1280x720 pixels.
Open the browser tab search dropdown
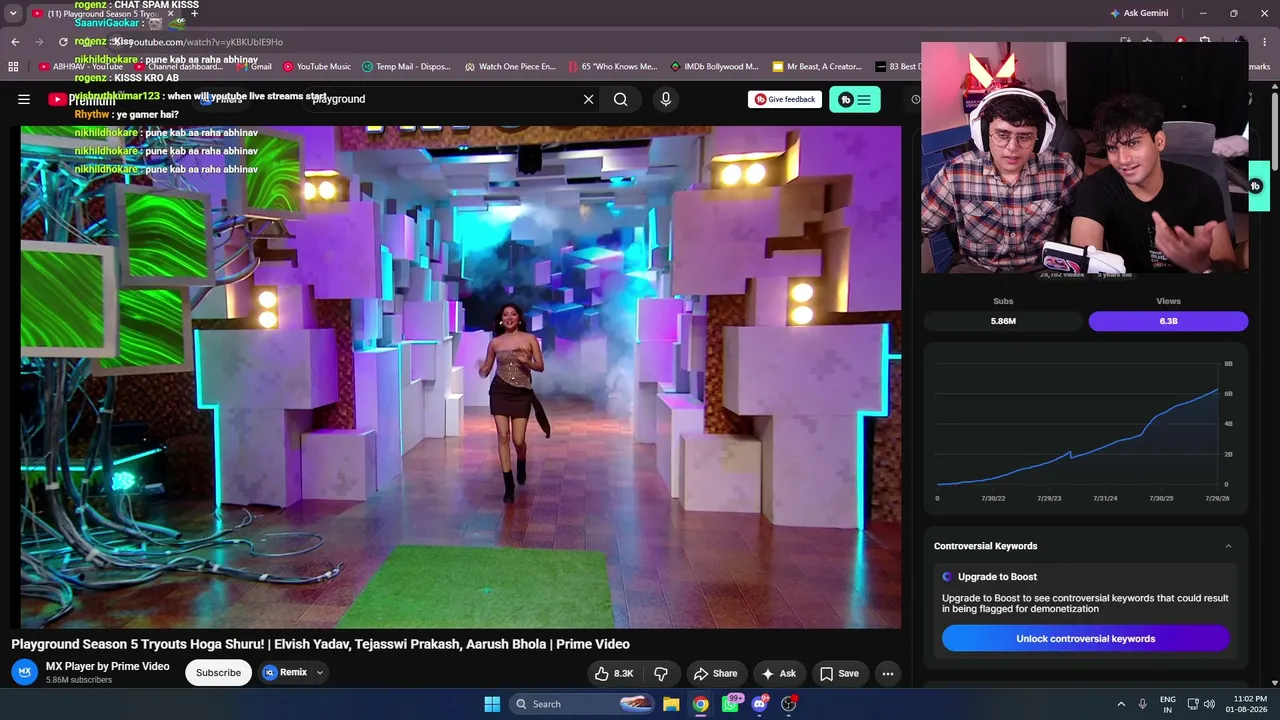13,13
